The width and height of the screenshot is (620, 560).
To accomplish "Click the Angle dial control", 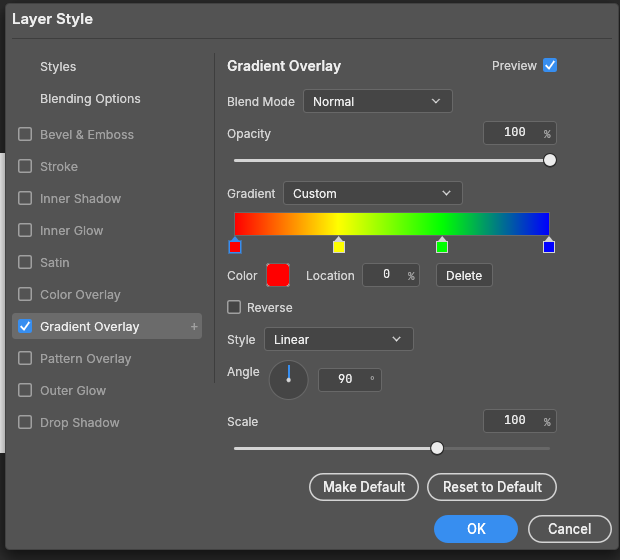I will click(289, 380).
